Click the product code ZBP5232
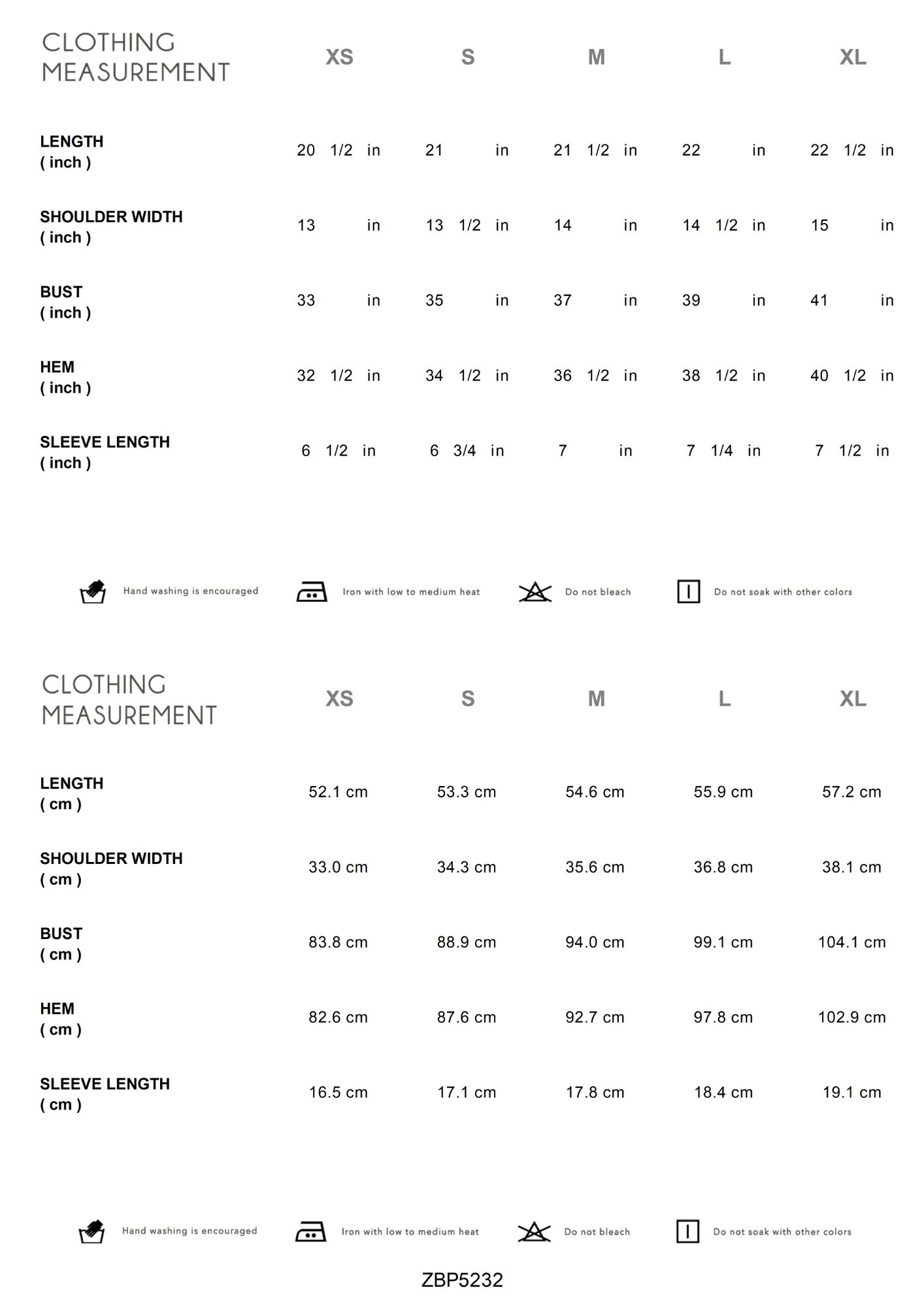 pyautogui.click(x=462, y=1280)
